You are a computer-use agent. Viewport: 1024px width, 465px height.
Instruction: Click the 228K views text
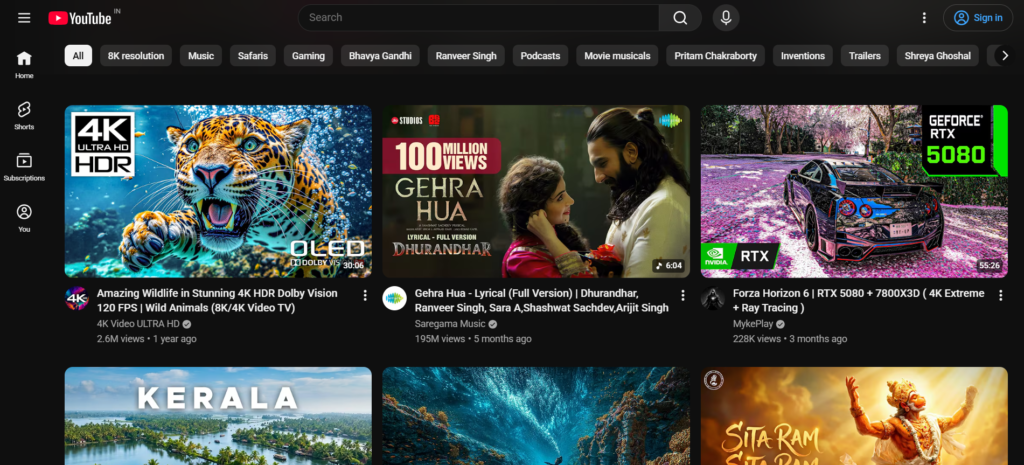tap(756, 339)
